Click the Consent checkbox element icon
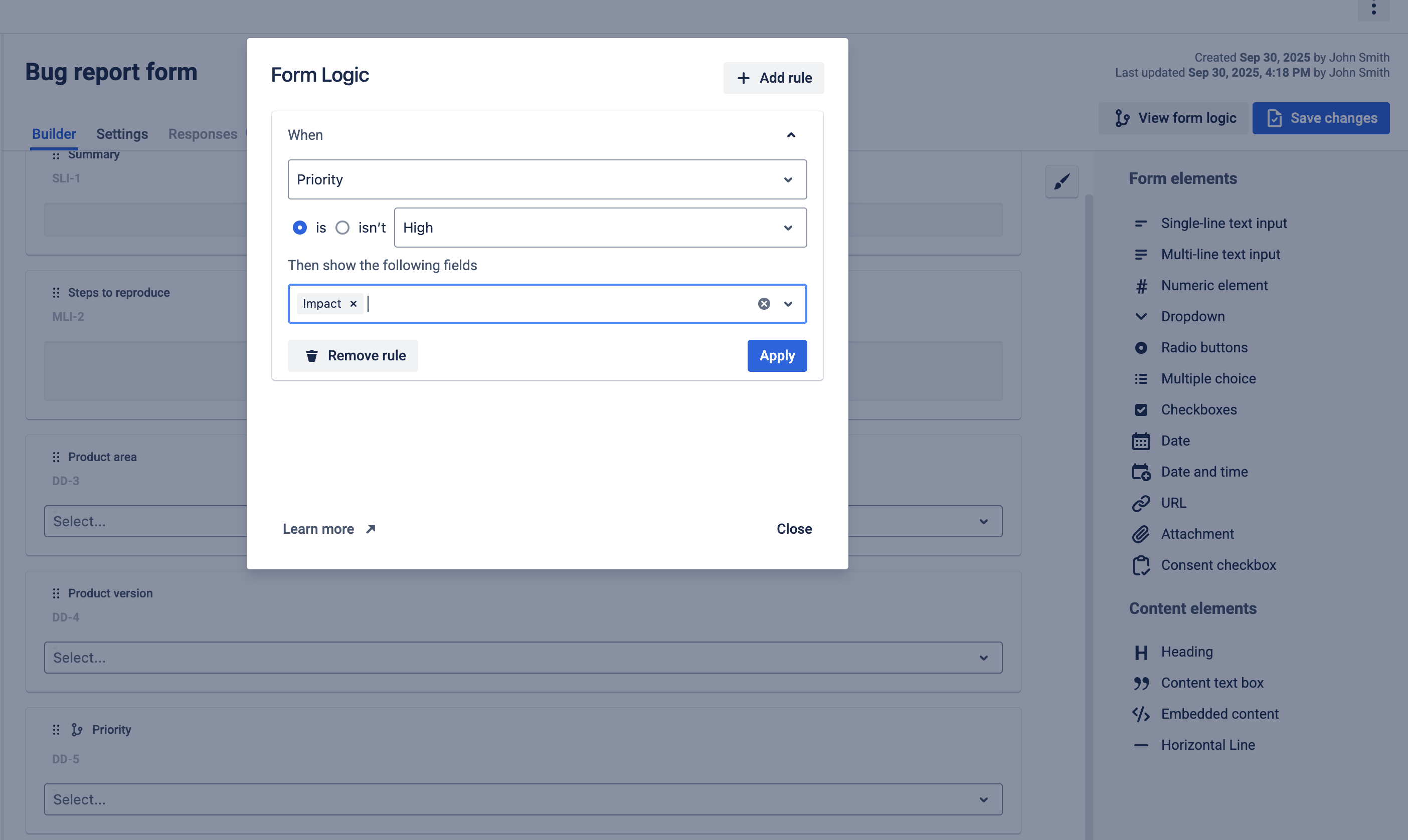Image resolution: width=1408 pixels, height=840 pixels. coord(1141,565)
